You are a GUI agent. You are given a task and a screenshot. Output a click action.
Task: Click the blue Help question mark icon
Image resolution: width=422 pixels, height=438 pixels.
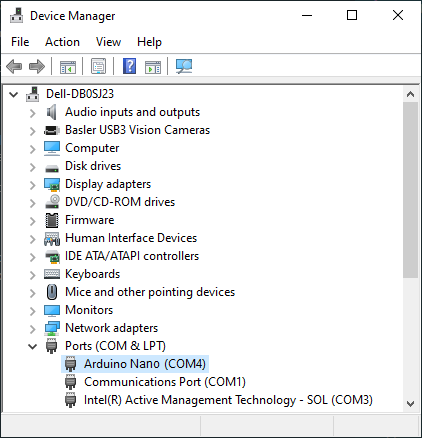[130, 66]
